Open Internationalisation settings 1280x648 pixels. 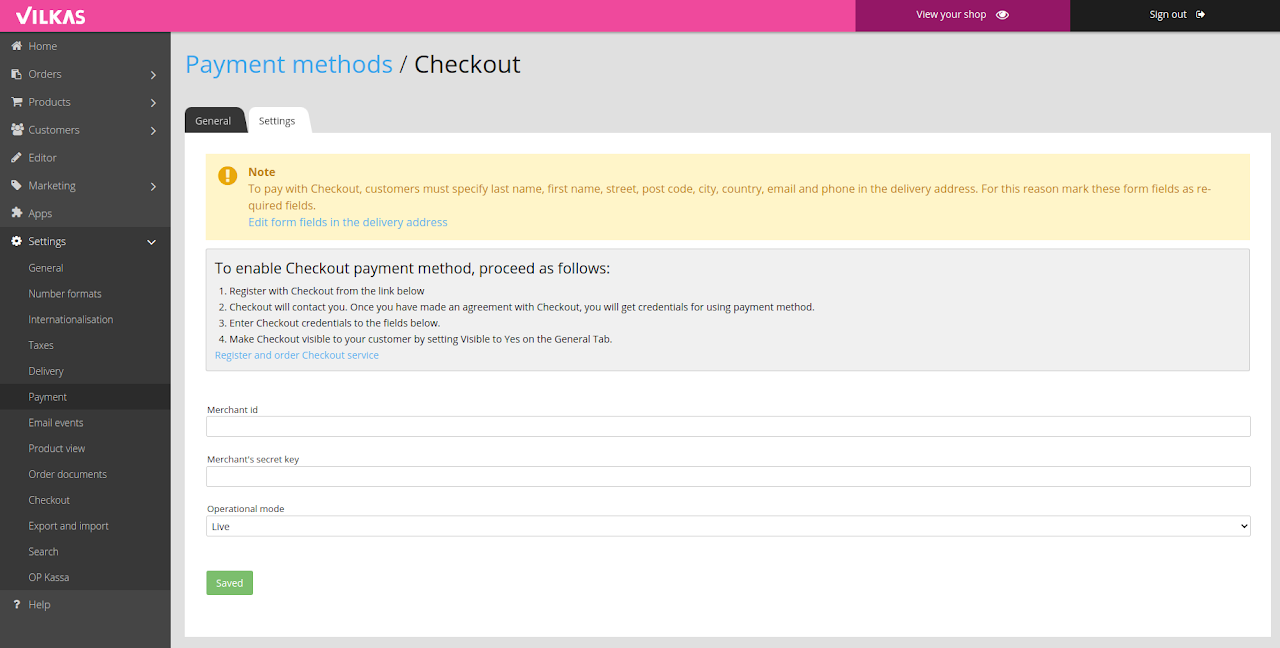pyautogui.click(x=71, y=320)
